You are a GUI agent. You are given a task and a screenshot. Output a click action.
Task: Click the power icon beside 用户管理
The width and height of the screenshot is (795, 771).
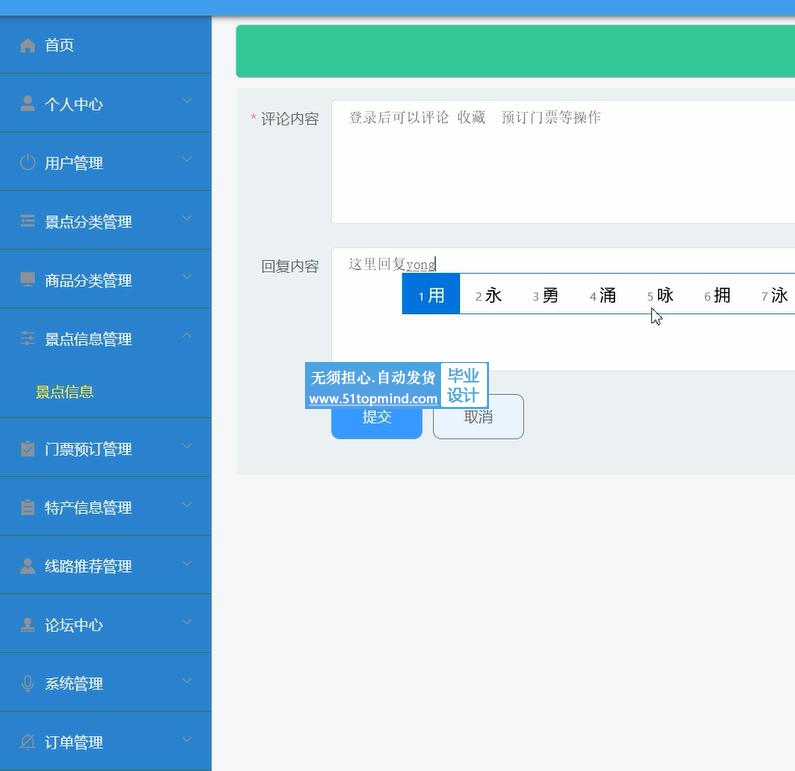coord(27,163)
